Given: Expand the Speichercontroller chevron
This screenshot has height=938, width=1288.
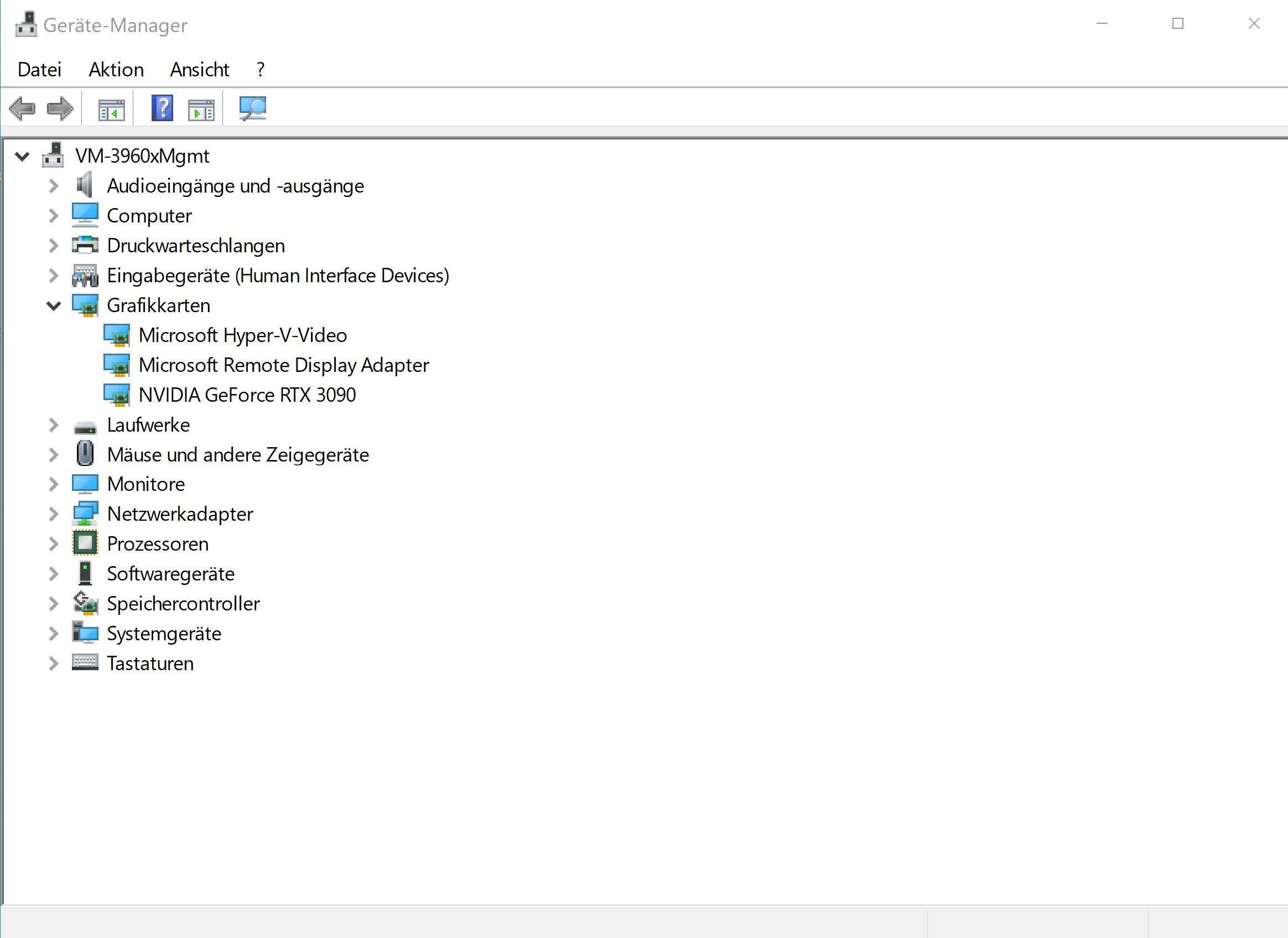Looking at the screenshot, I should point(53,603).
